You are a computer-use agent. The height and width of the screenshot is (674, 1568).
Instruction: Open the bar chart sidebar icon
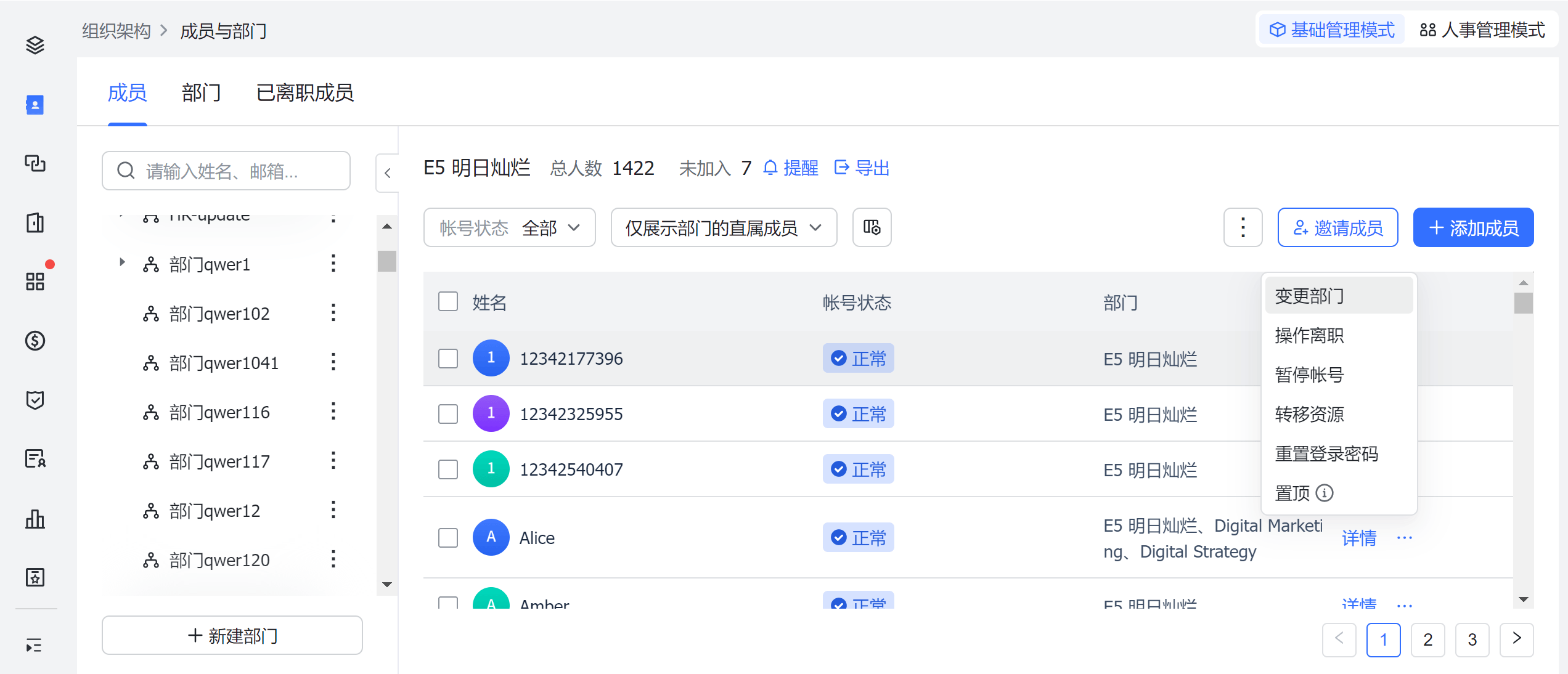35,519
